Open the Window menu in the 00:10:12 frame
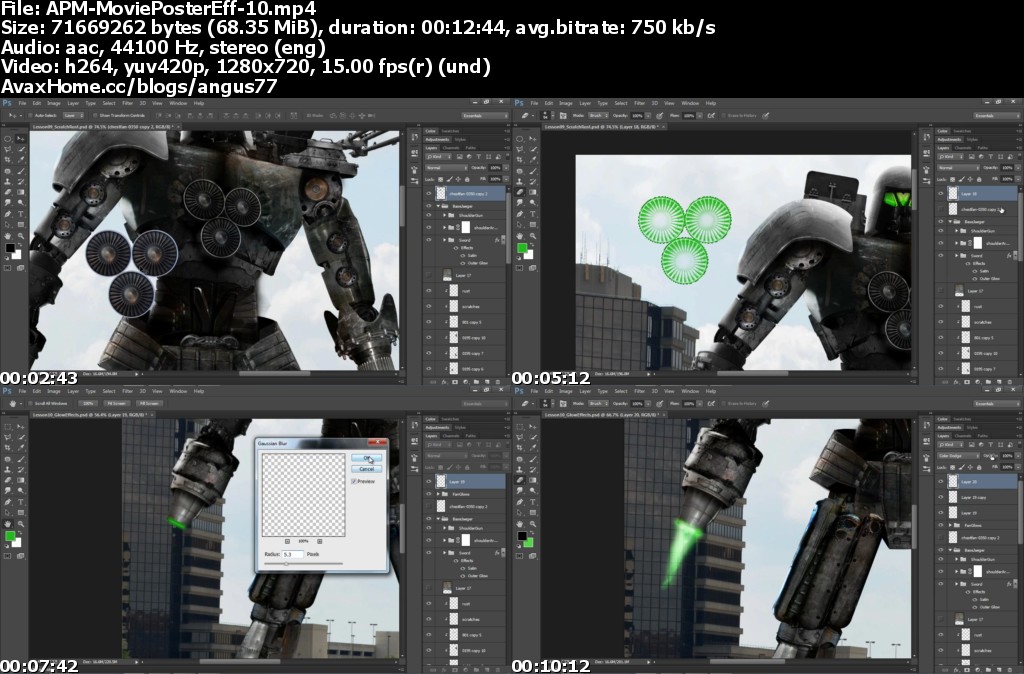 coord(690,391)
